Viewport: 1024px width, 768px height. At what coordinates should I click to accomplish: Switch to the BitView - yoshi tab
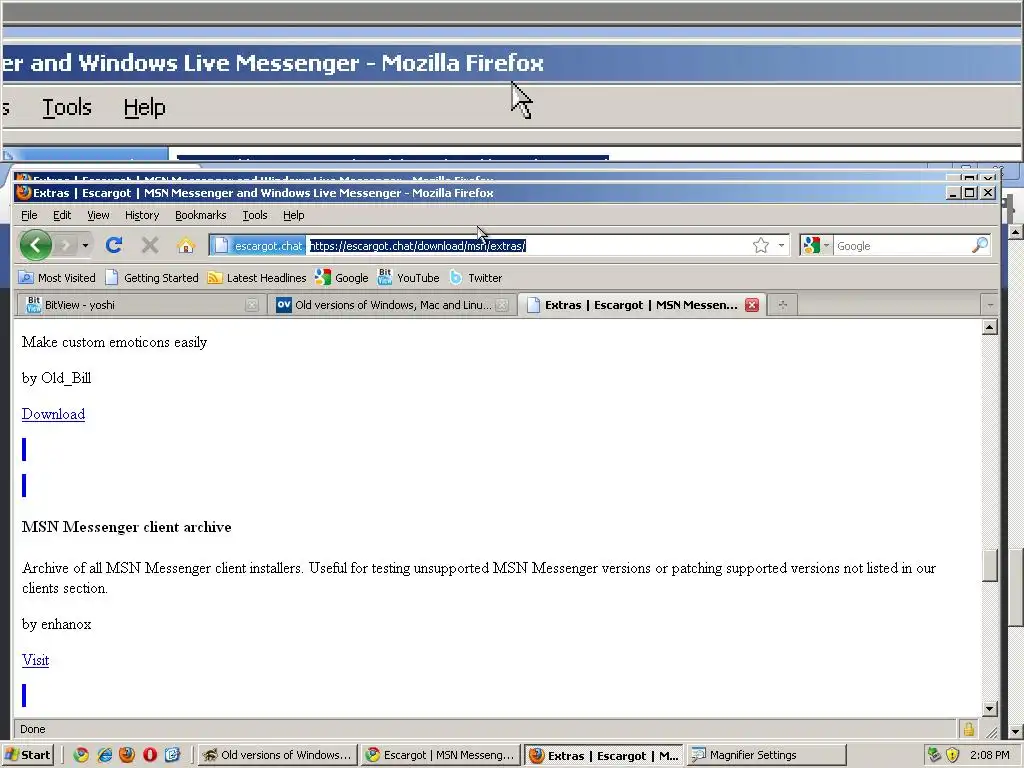click(139, 305)
